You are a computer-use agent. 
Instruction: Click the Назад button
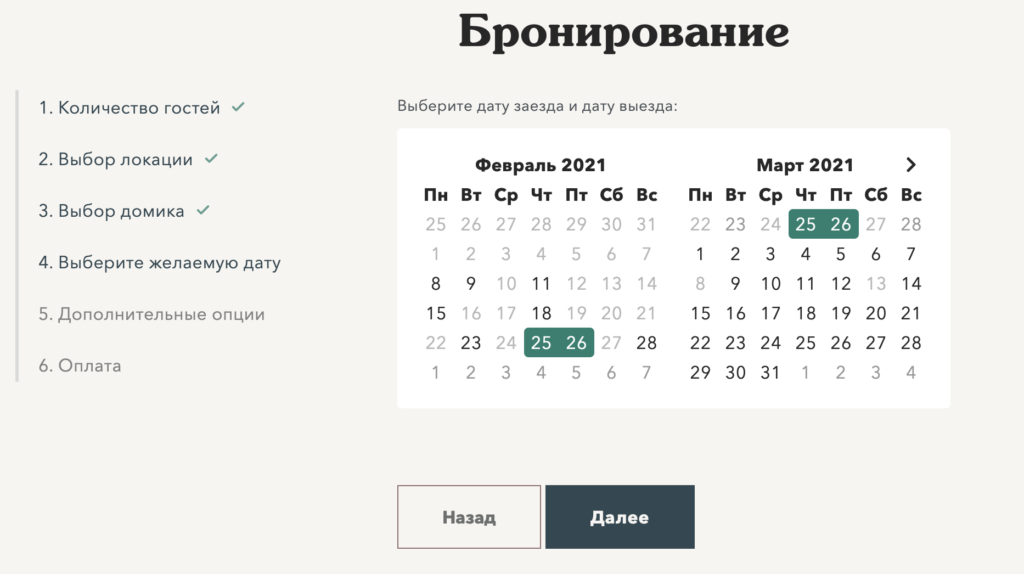pyautogui.click(x=469, y=517)
